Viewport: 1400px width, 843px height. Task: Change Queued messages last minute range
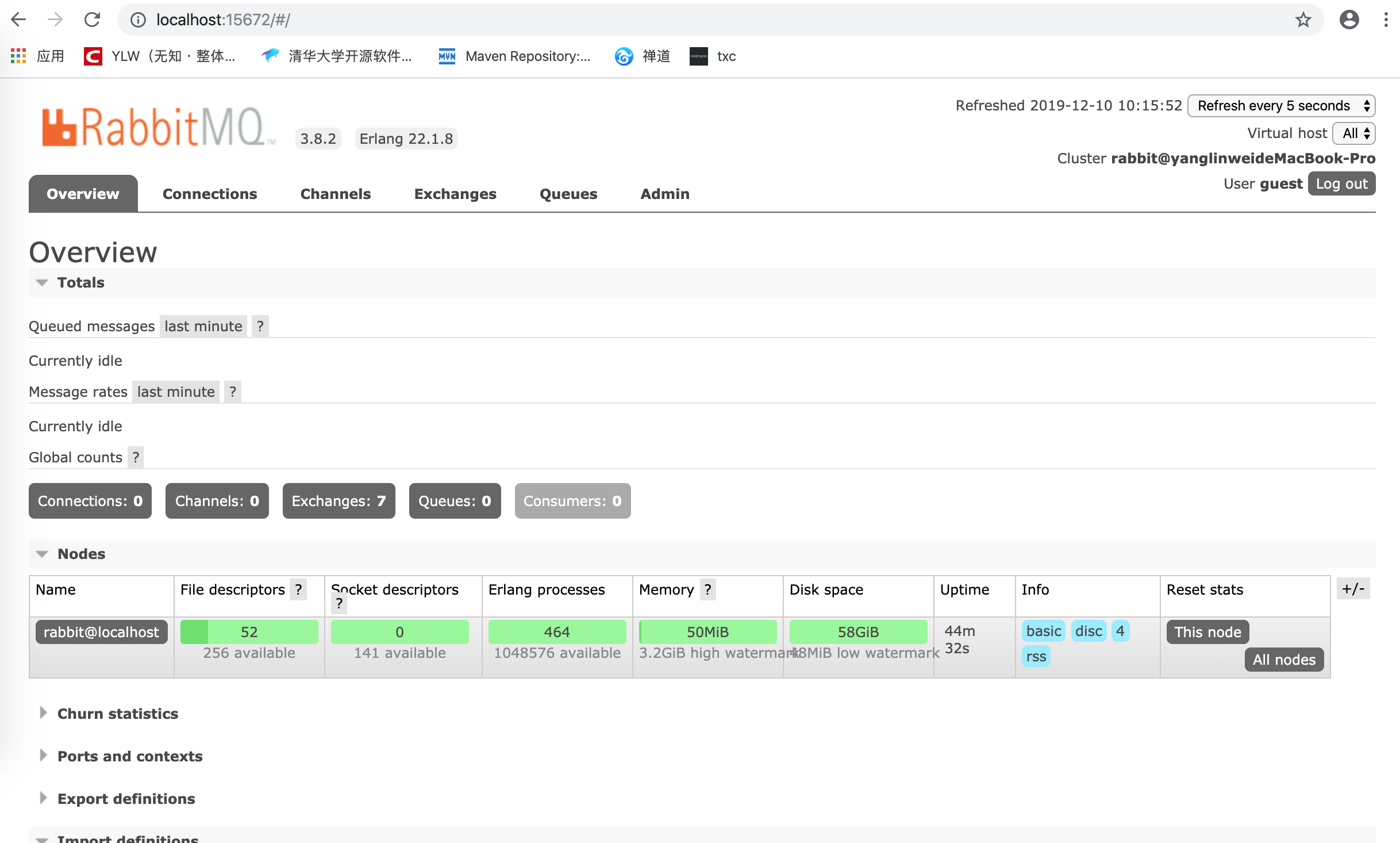203,327
